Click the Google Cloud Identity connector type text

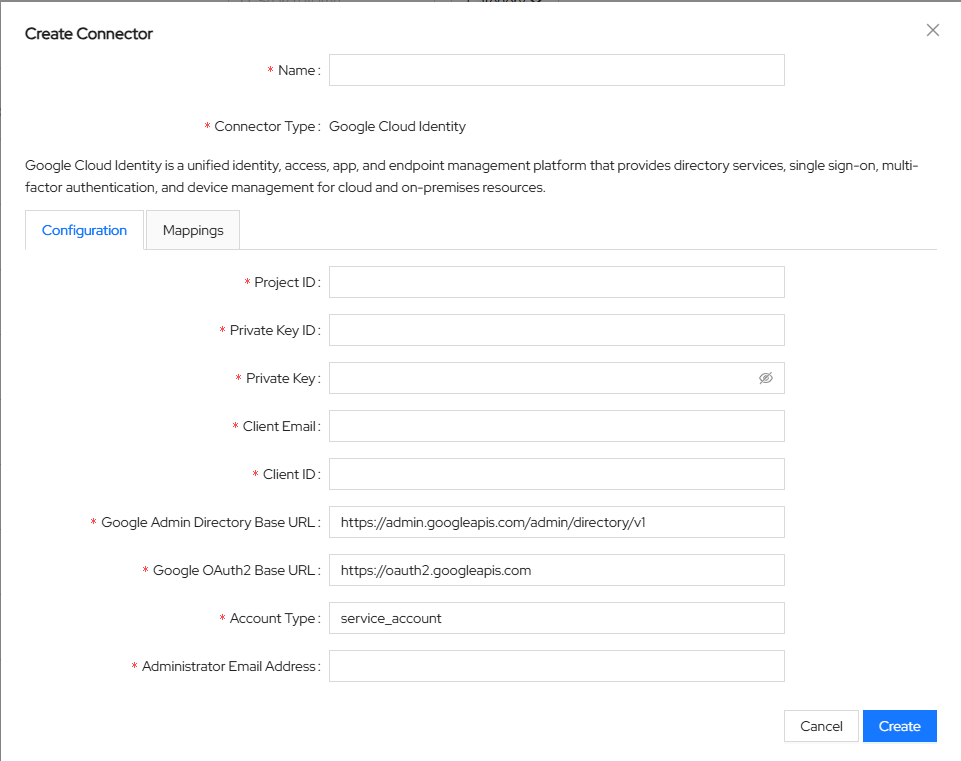click(x=397, y=126)
